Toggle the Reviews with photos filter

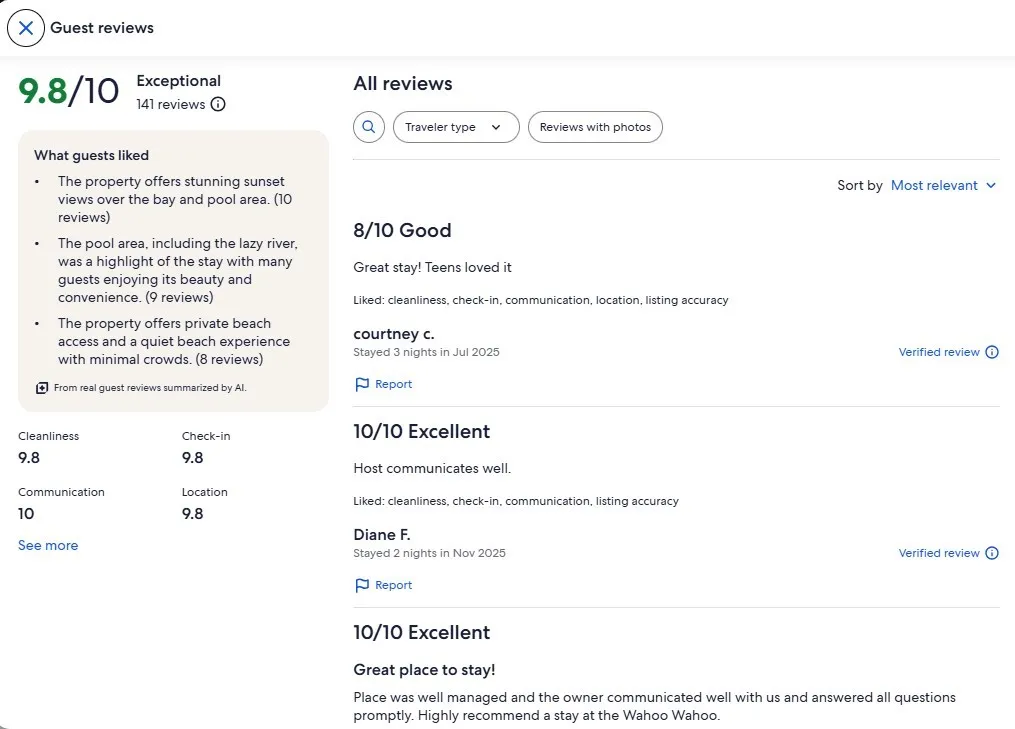click(595, 127)
